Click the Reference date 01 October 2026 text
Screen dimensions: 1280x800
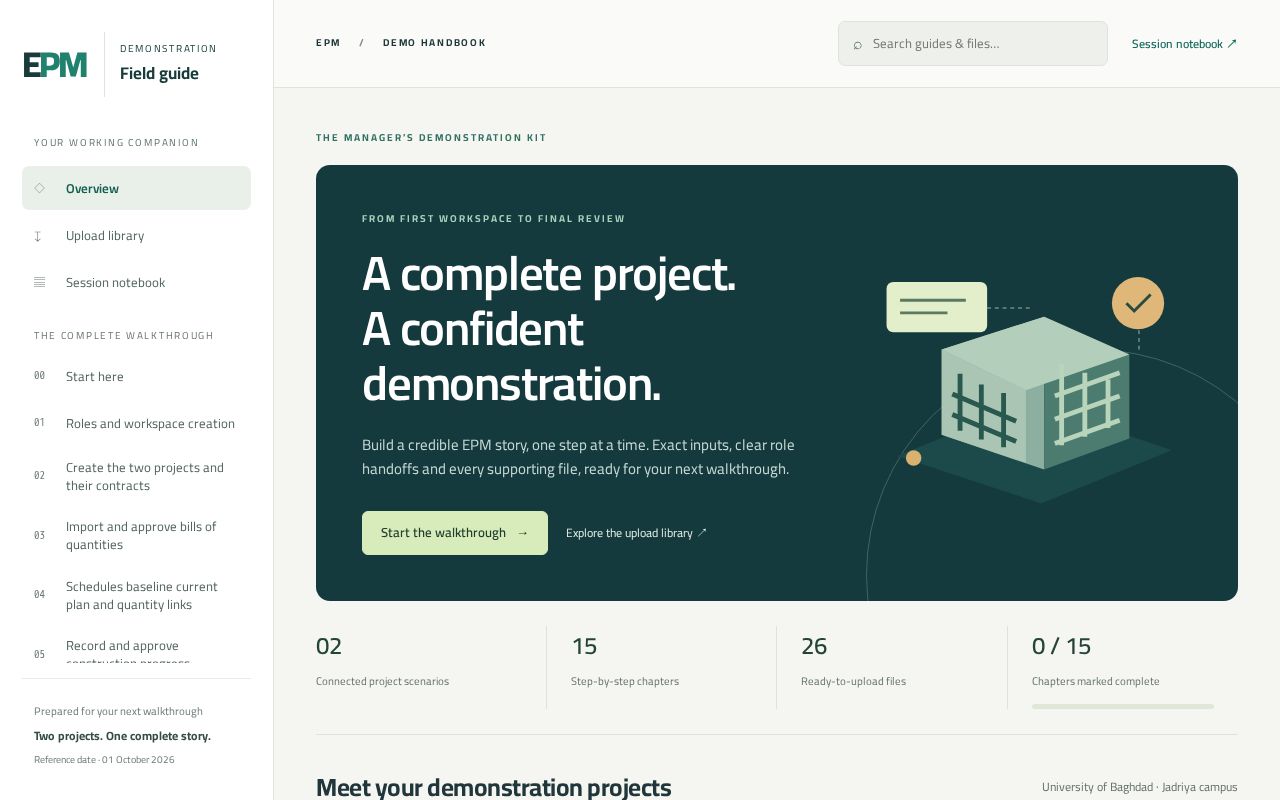click(x=104, y=760)
